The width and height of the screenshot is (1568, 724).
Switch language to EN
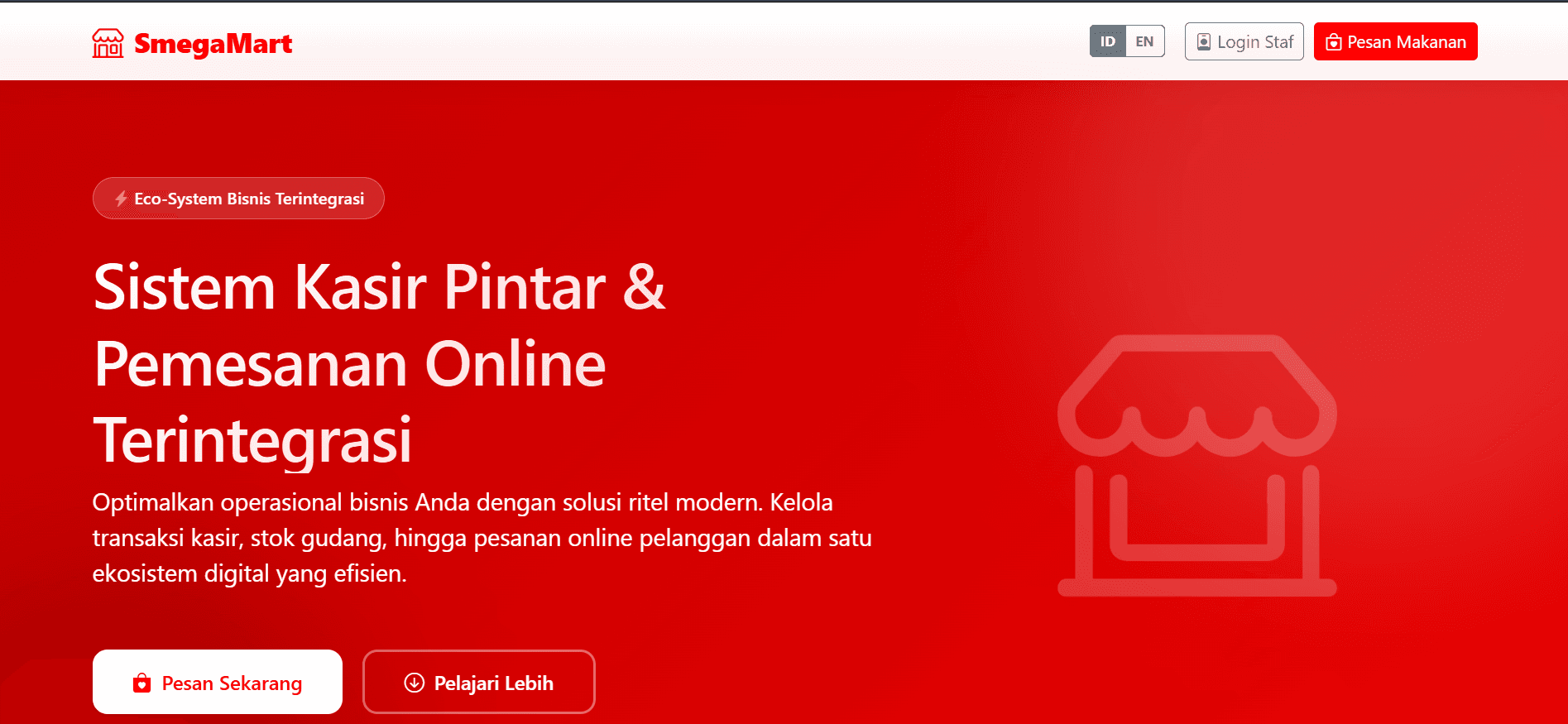(x=1144, y=41)
